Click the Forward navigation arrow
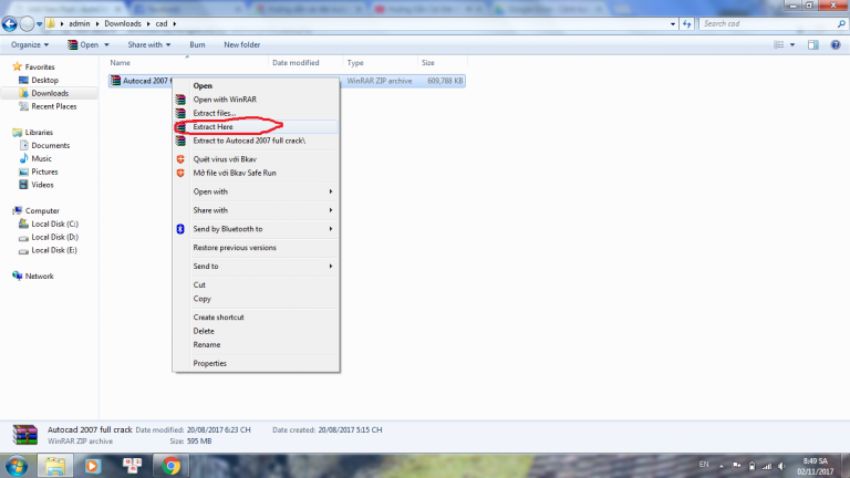 (x=27, y=24)
